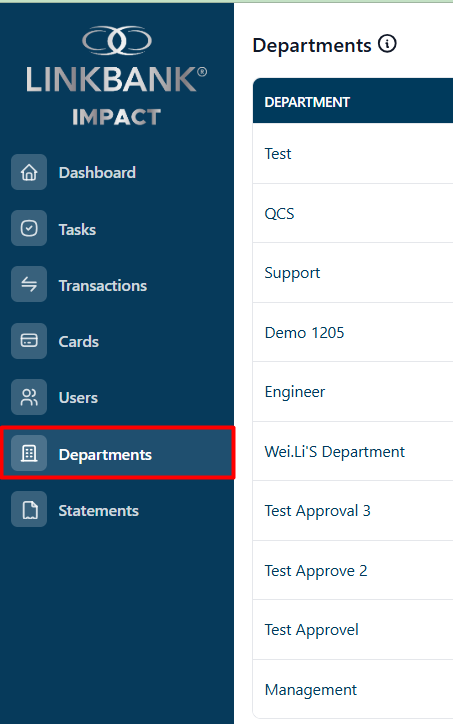Click the info icon beside Departments heading
Screen dimensions: 453x724
[387, 44]
